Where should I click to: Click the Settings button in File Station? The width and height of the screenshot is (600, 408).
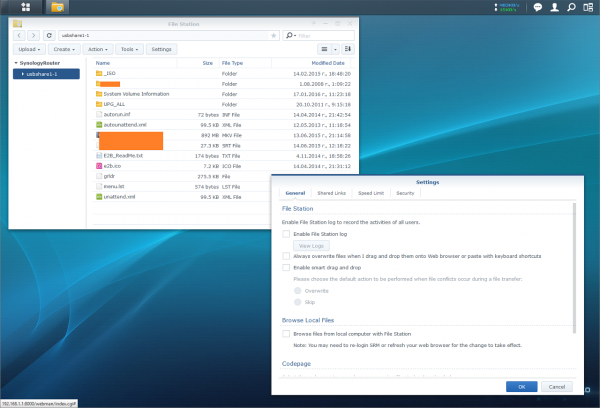click(x=161, y=49)
